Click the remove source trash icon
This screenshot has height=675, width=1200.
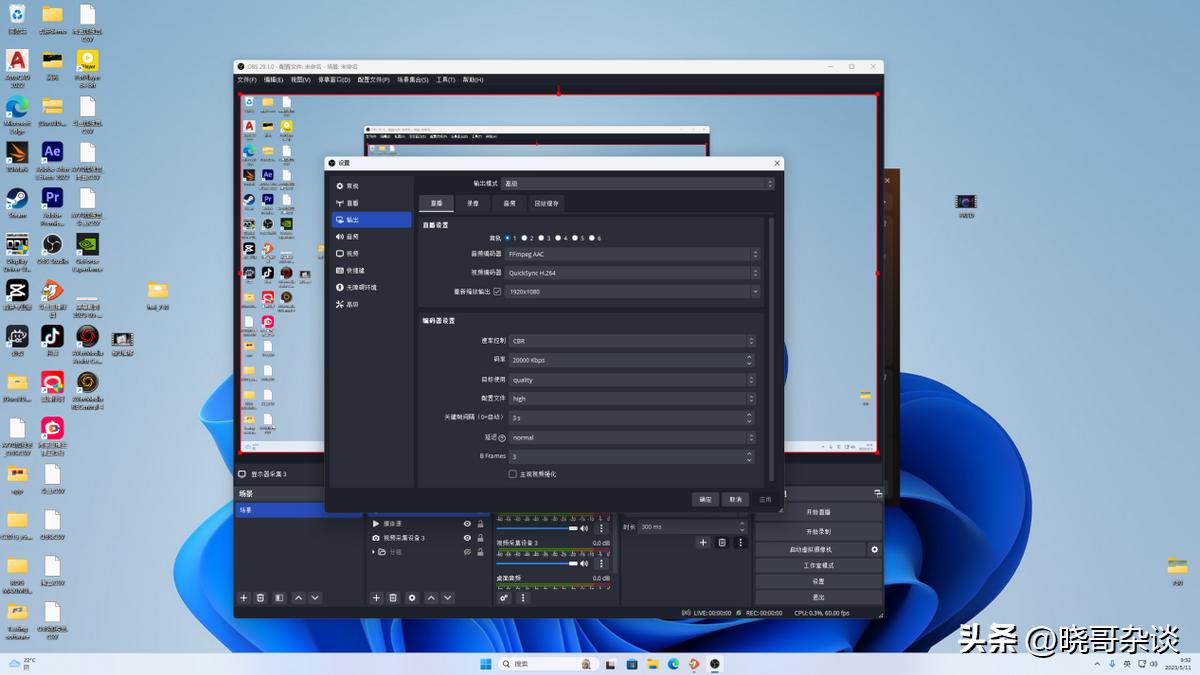click(393, 598)
